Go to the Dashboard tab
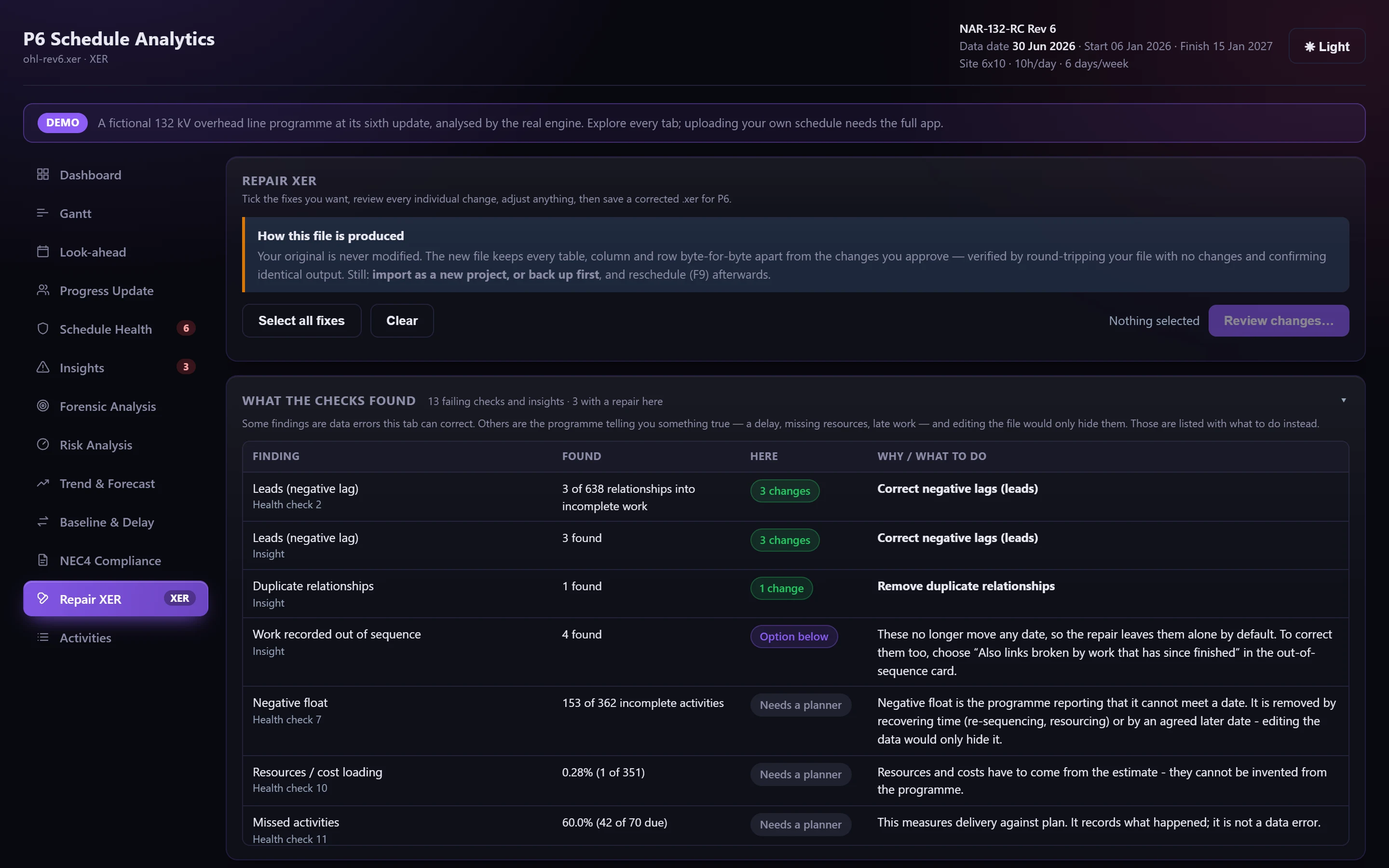The image size is (1389, 868). pos(115,175)
